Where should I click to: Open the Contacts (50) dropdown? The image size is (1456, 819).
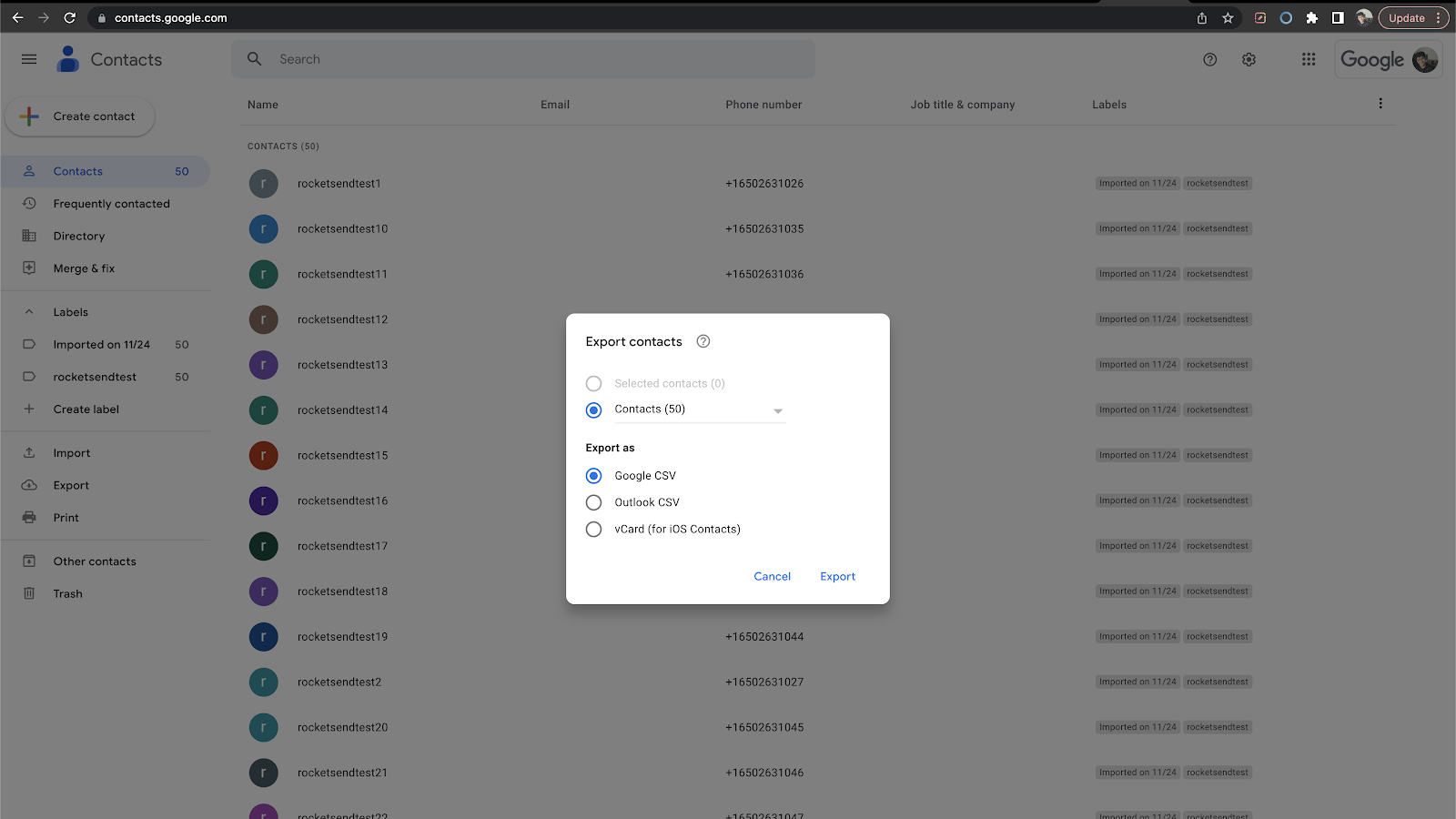pyautogui.click(x=778, y=410)
